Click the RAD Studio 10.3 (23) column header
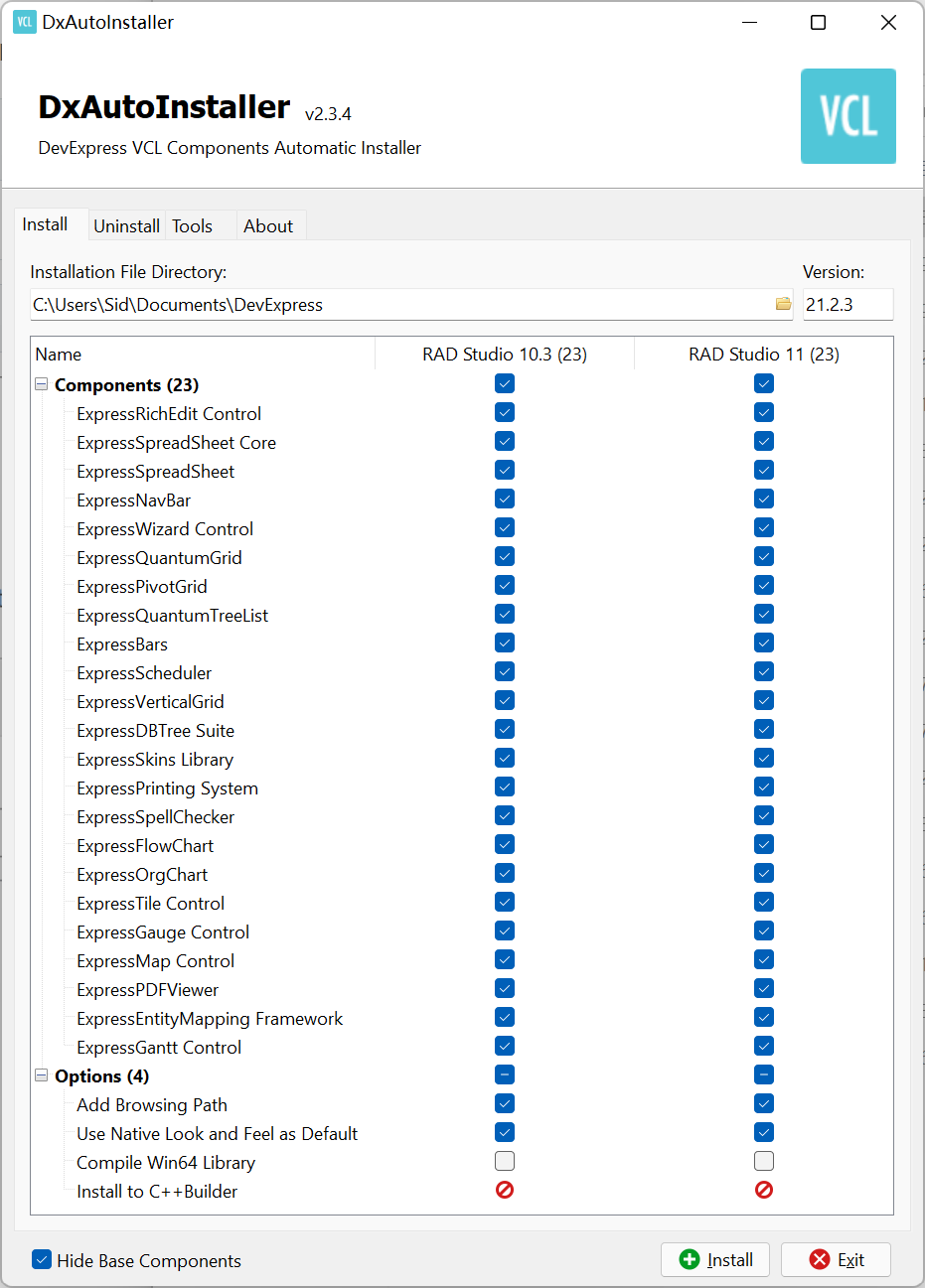The width and height of the screenshot is (925, 1288). tap(505, 355)
